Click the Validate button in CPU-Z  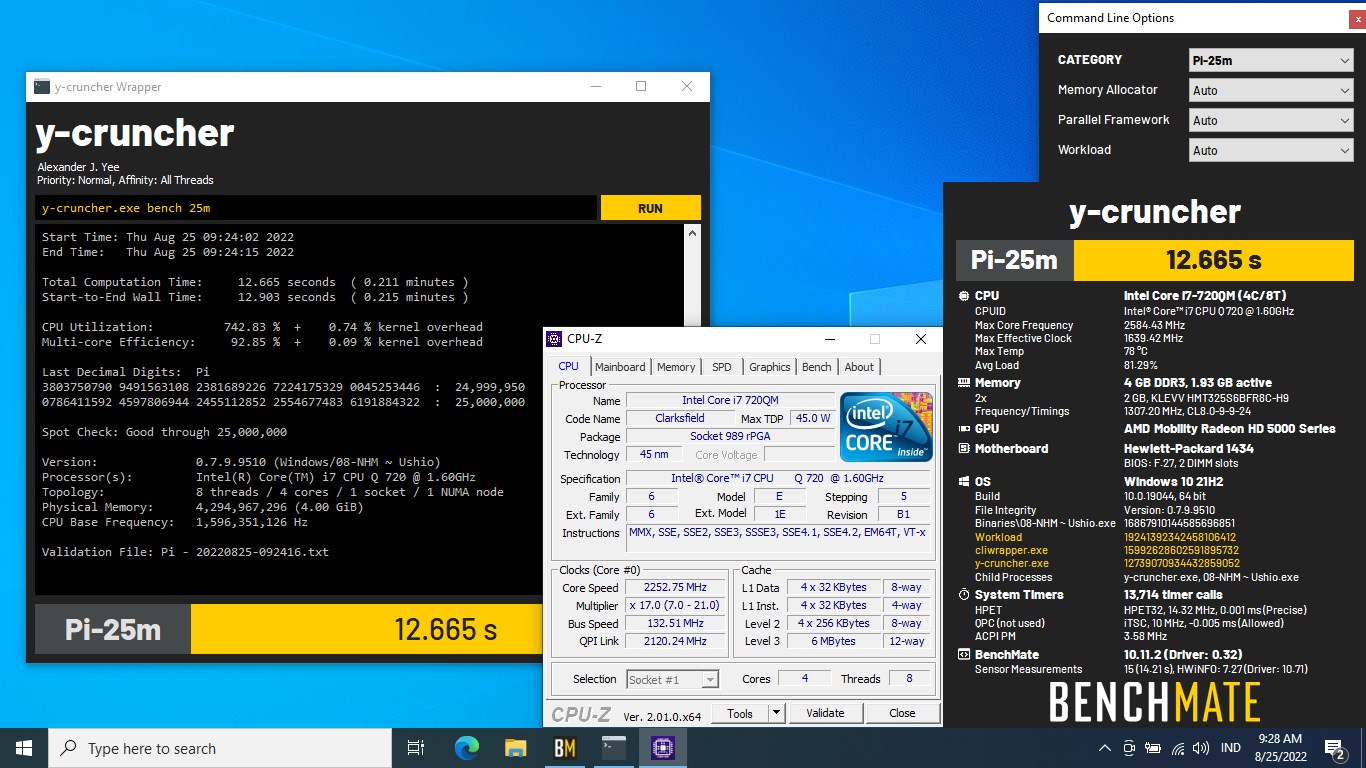pyautogui.click(x=825, y=713)
